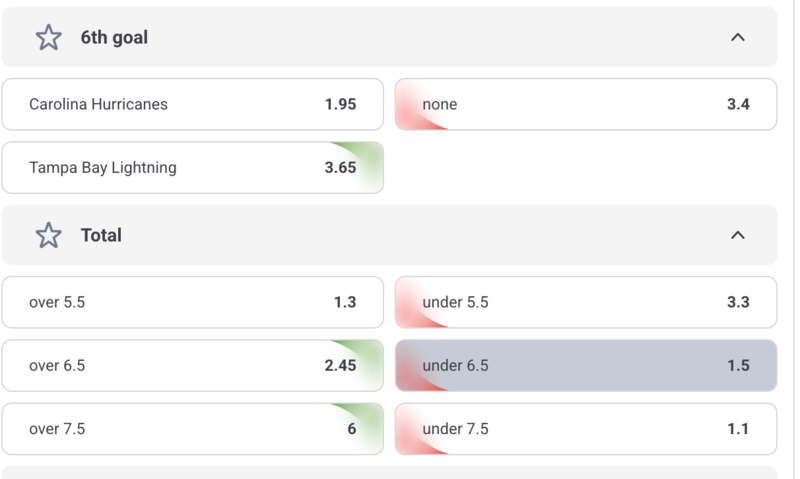Click the 1.95 odds value
800x479 pixels.
tap(340, 104)
